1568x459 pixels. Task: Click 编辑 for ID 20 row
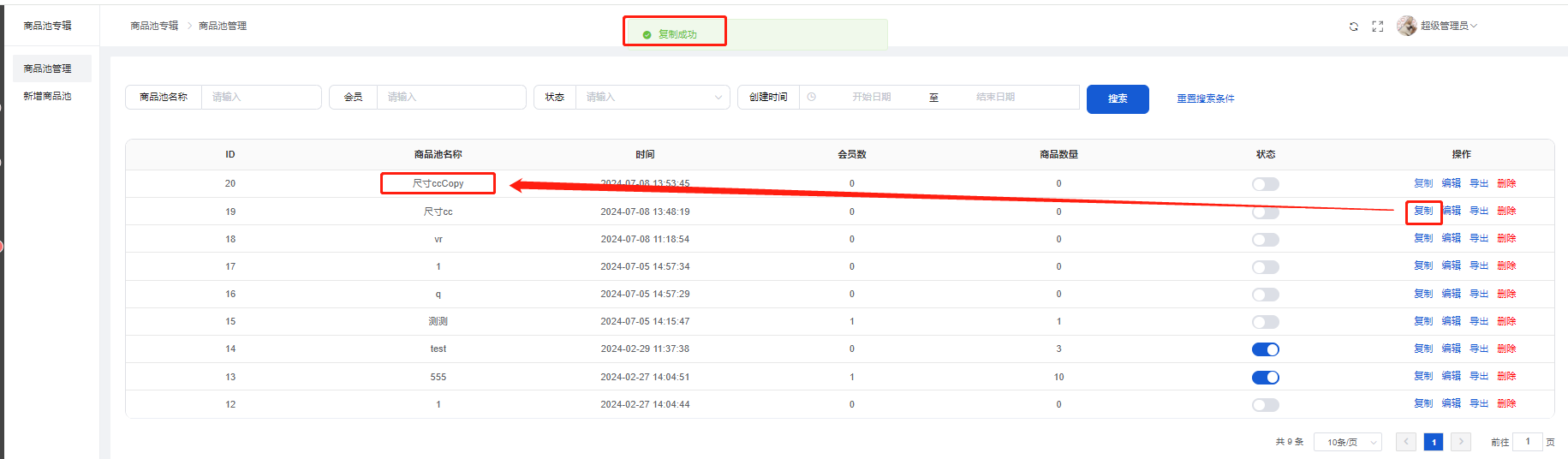(1452, 183)
